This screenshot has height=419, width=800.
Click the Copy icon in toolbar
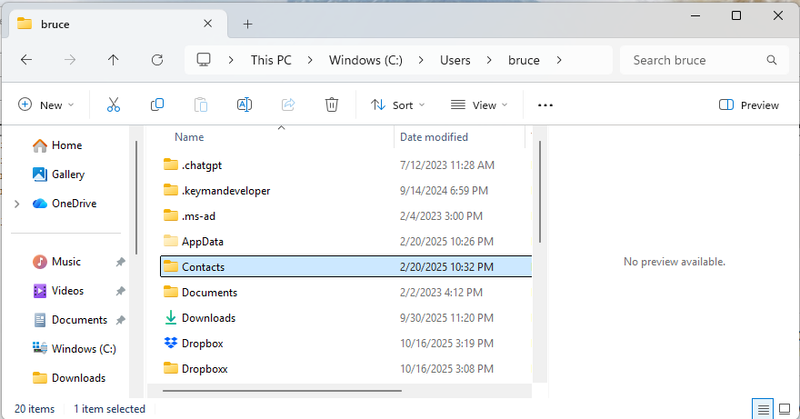pos(157,105)
